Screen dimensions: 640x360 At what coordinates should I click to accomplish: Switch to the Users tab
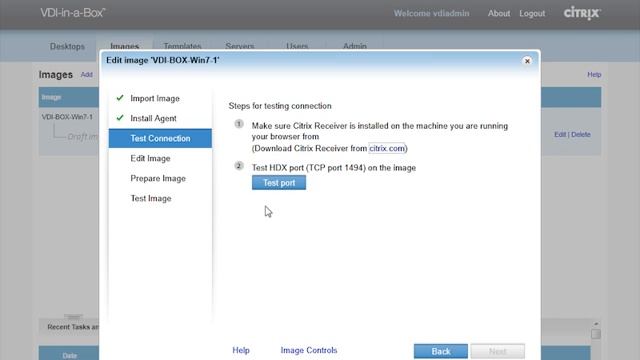tap(297, 46)
